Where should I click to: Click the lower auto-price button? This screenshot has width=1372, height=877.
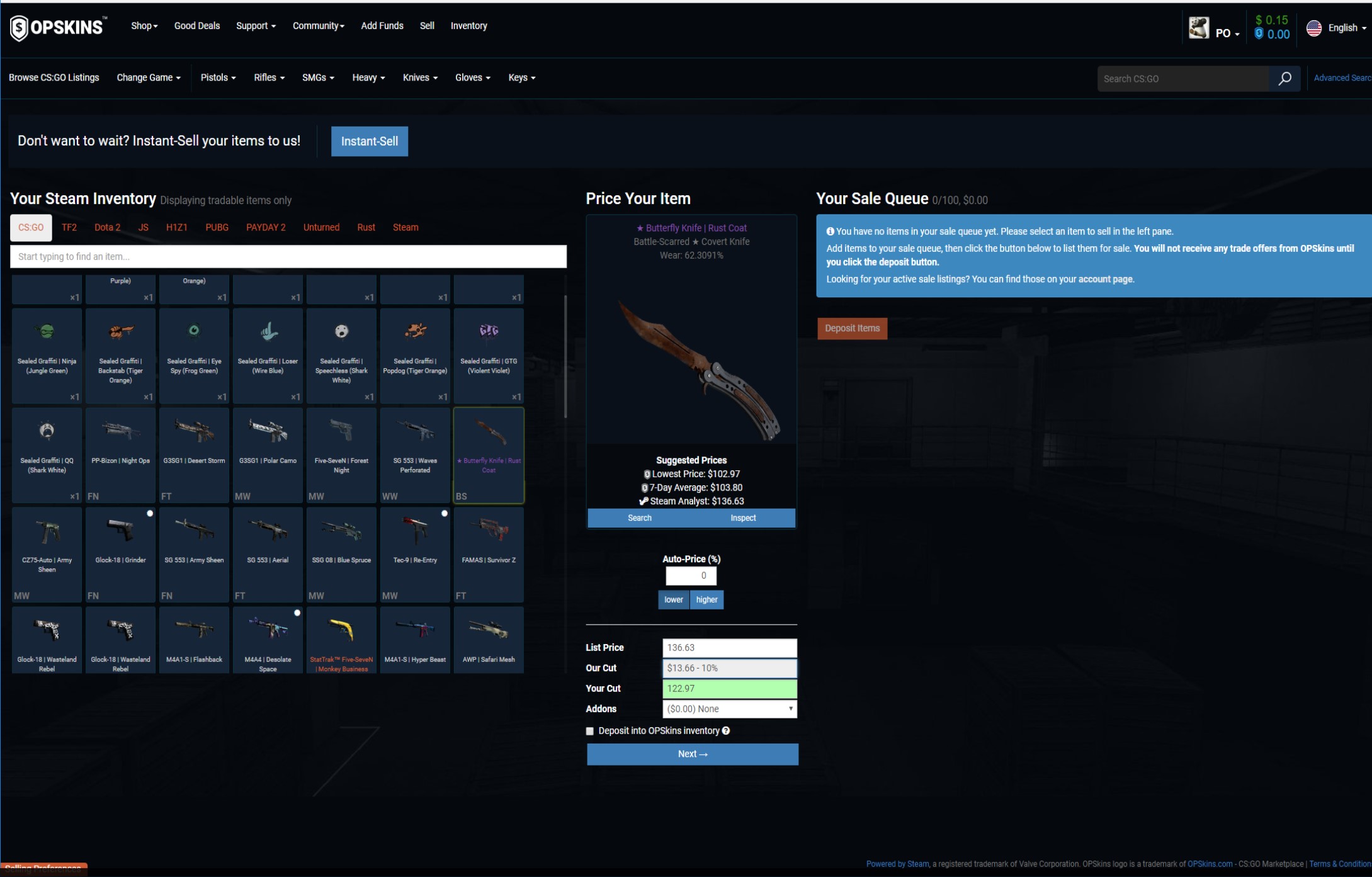coord(673,599)
